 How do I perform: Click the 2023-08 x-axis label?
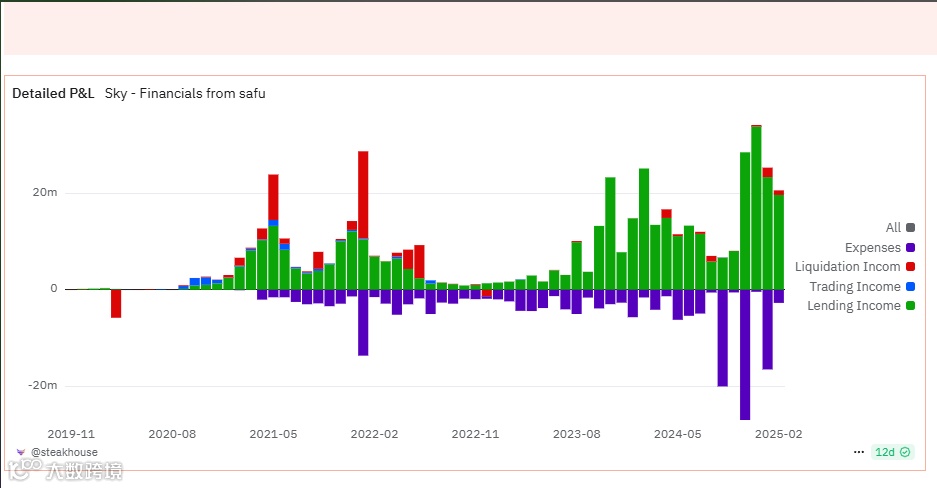(x=577, y=434)
